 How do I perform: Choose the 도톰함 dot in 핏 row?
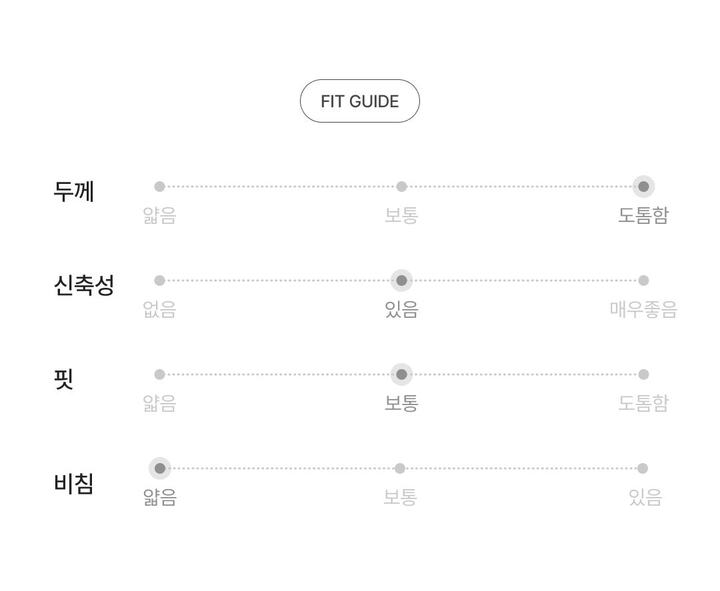coord(643,374)
